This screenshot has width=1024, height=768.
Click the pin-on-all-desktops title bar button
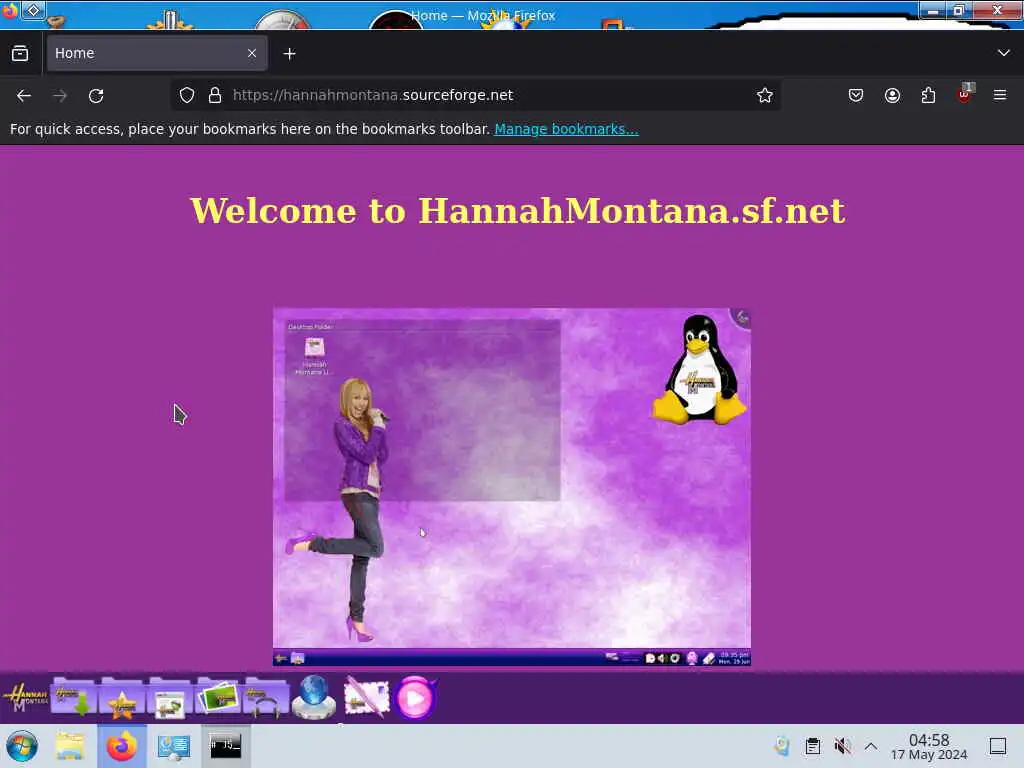[x=33, y=10]
